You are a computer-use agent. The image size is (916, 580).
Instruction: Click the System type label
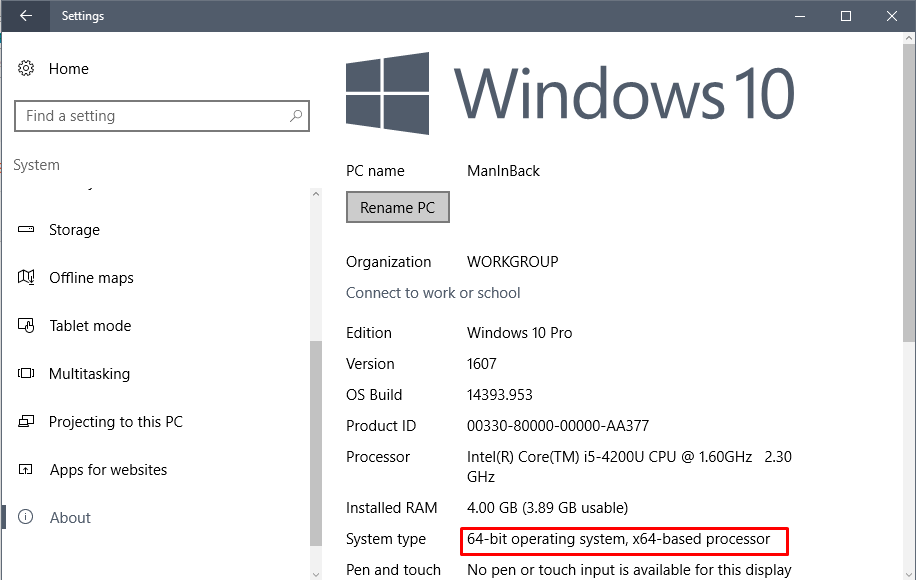[386, 539]
